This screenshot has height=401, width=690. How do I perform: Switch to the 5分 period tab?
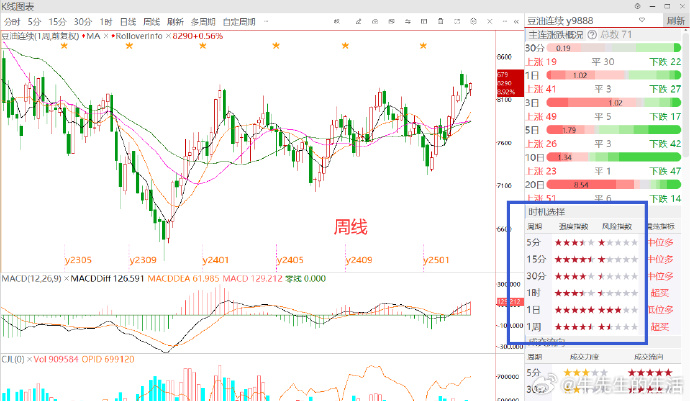[x=34, y=22]
